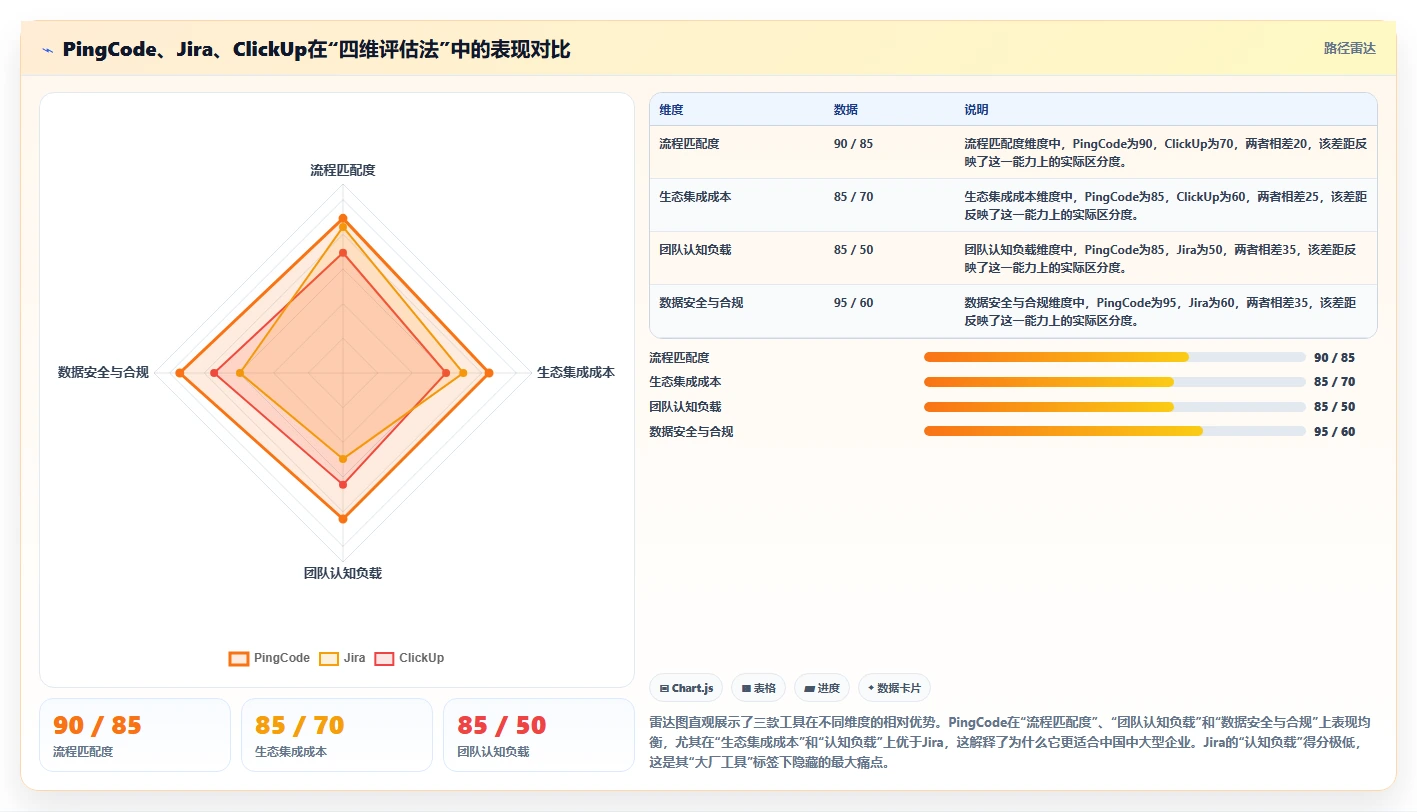Click the 团队认知负载 radar axis label
Image resolution: width=1417 pixels, height=812 pixels.
point(343,573)
